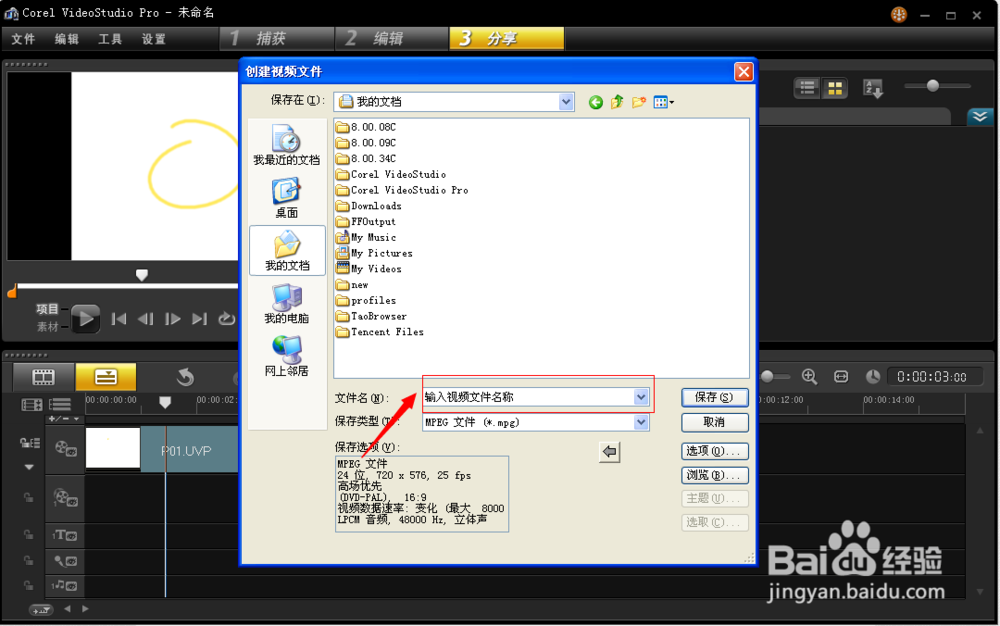
Task: Toggle ripple lock on overlay track
Action: [28, 497]
